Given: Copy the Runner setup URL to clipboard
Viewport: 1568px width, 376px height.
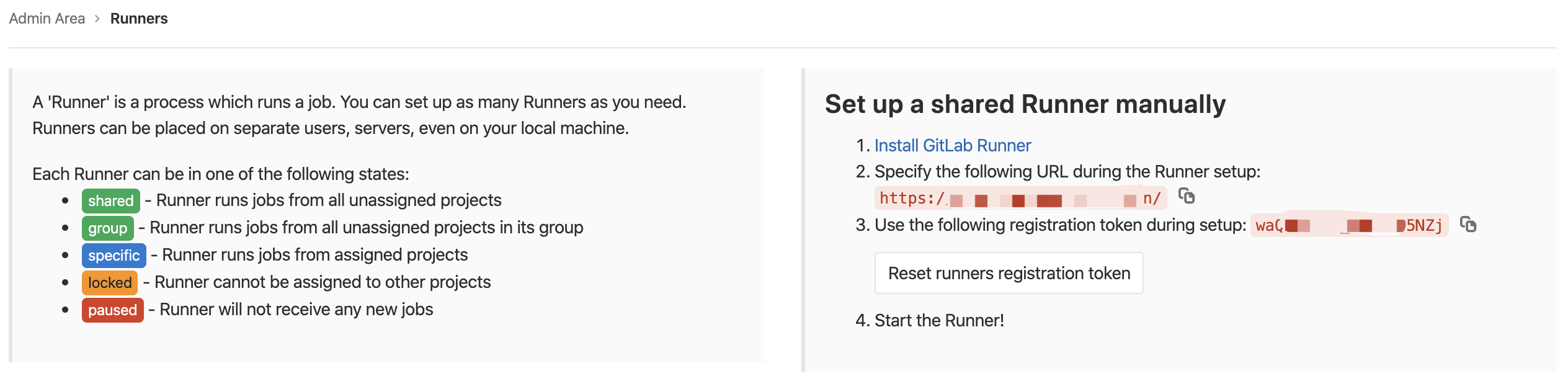Looking at the screenshot, I should pyautogui.click(x=1186, y=196).
